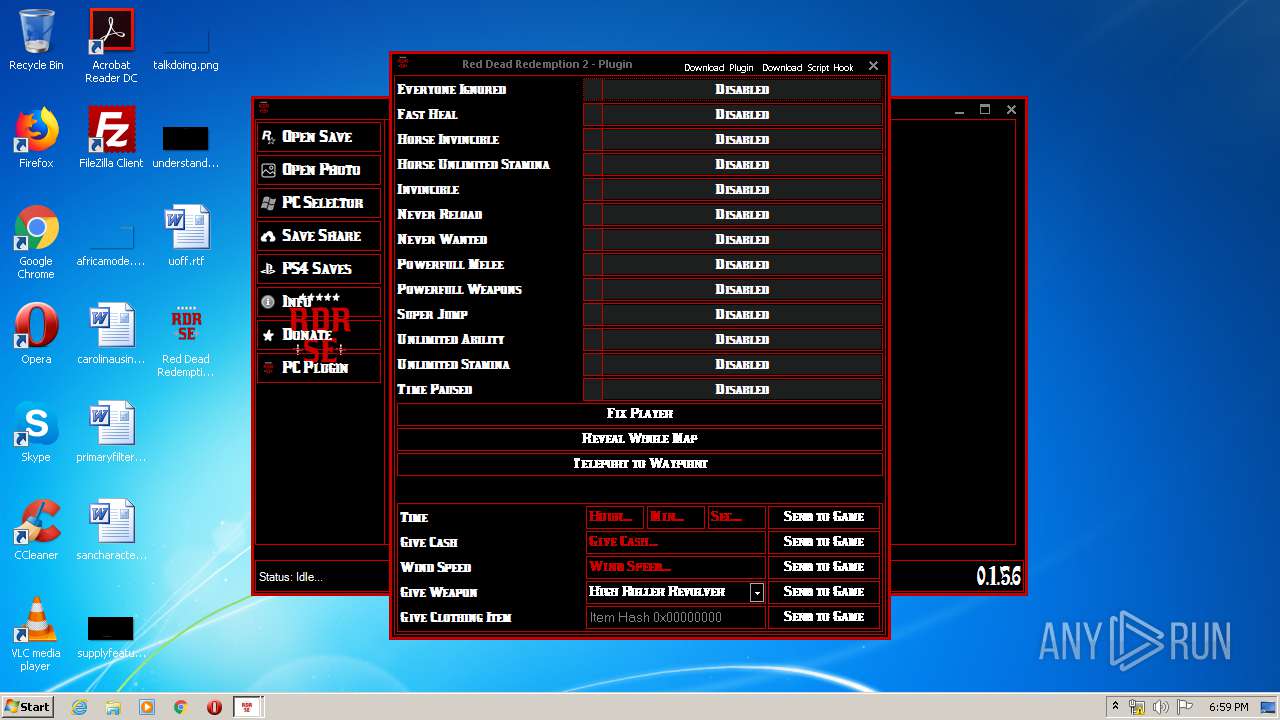Toggle Never Reload checkbox

[592, 214]
